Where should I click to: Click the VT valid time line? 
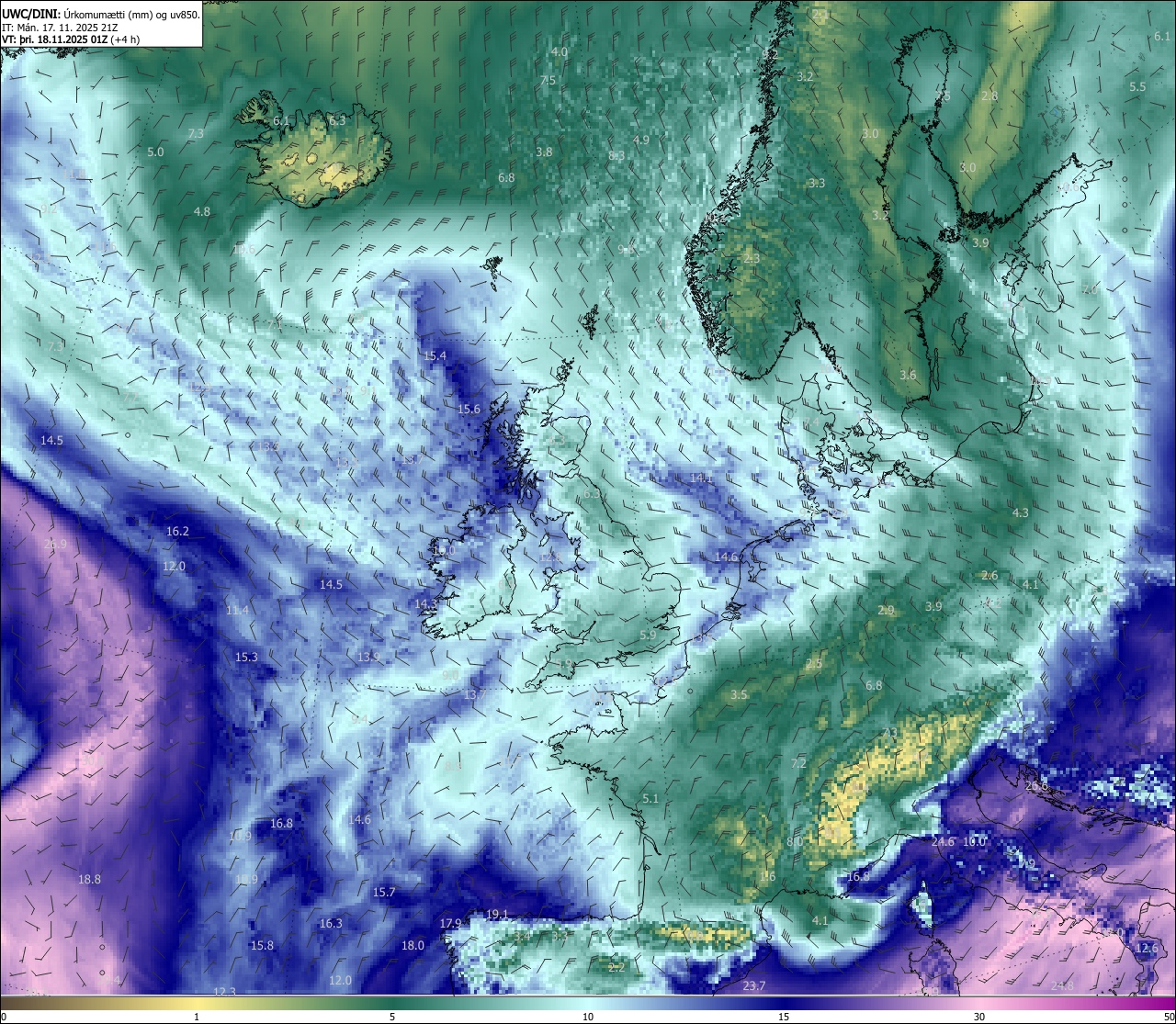tap(71, 39)
